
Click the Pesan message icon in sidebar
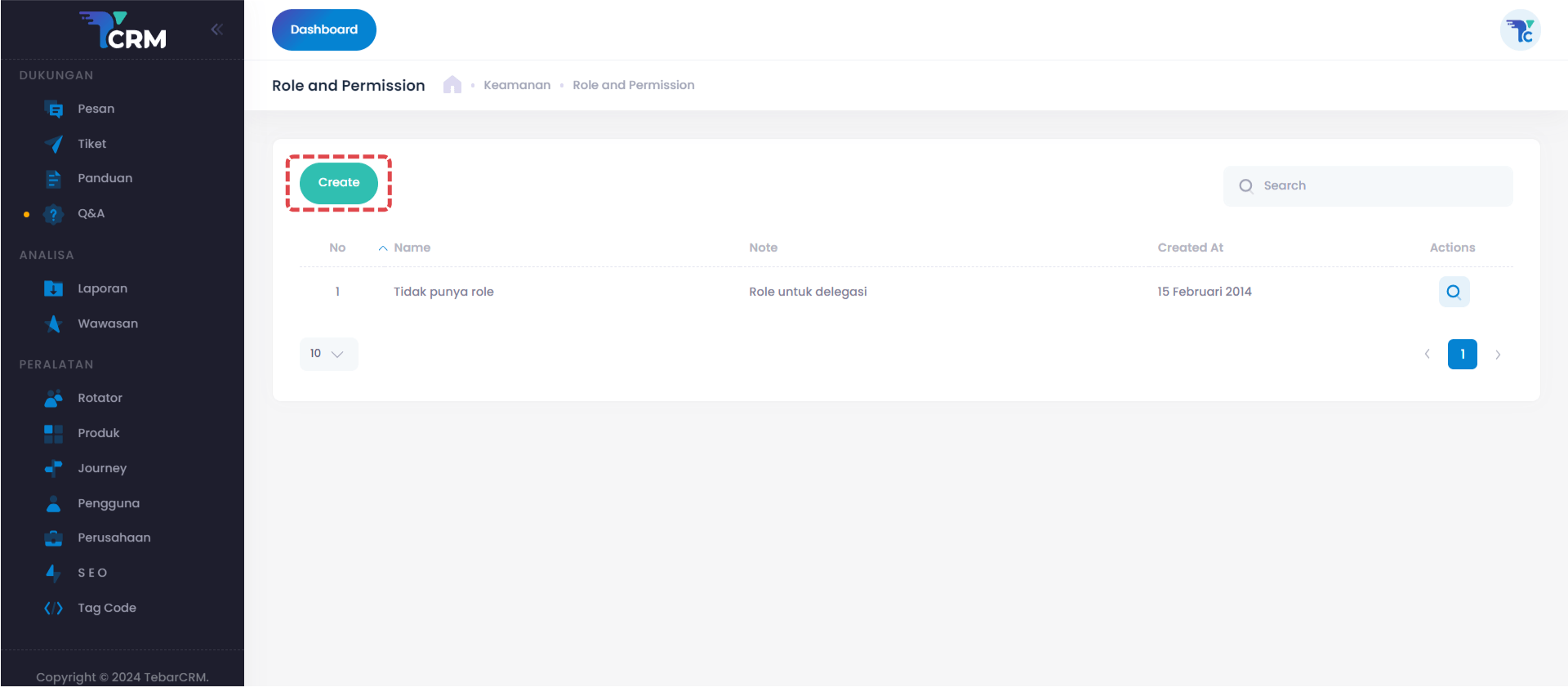[x=54, y=109]
